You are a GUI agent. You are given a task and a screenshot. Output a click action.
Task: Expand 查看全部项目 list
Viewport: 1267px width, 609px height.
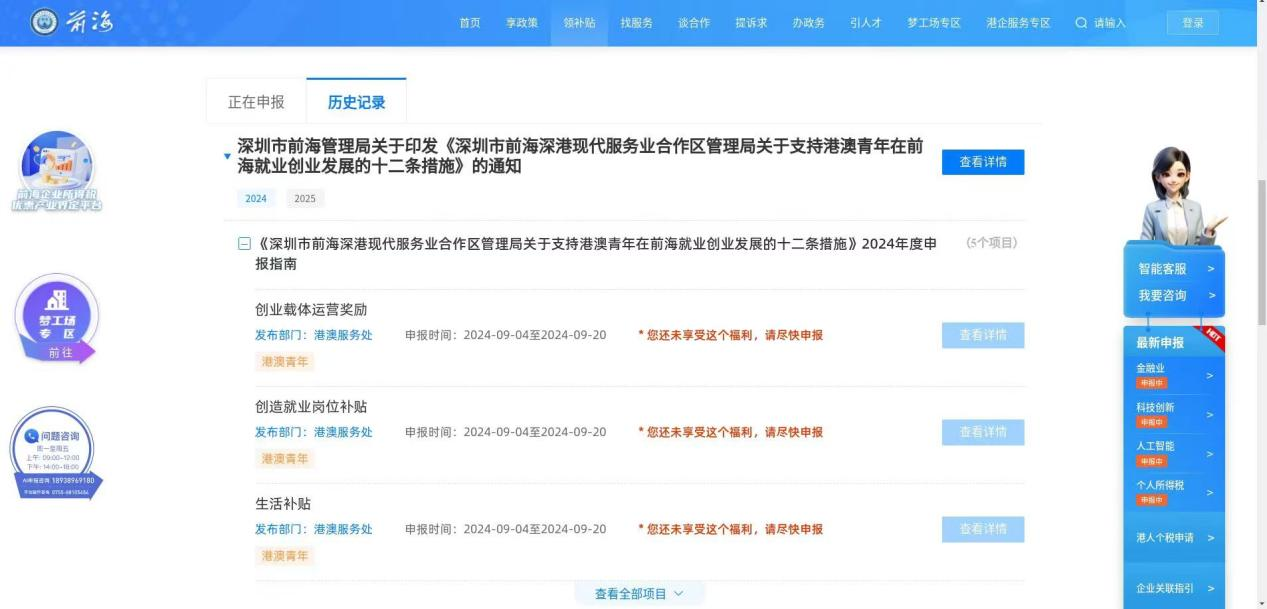(639, 594)
